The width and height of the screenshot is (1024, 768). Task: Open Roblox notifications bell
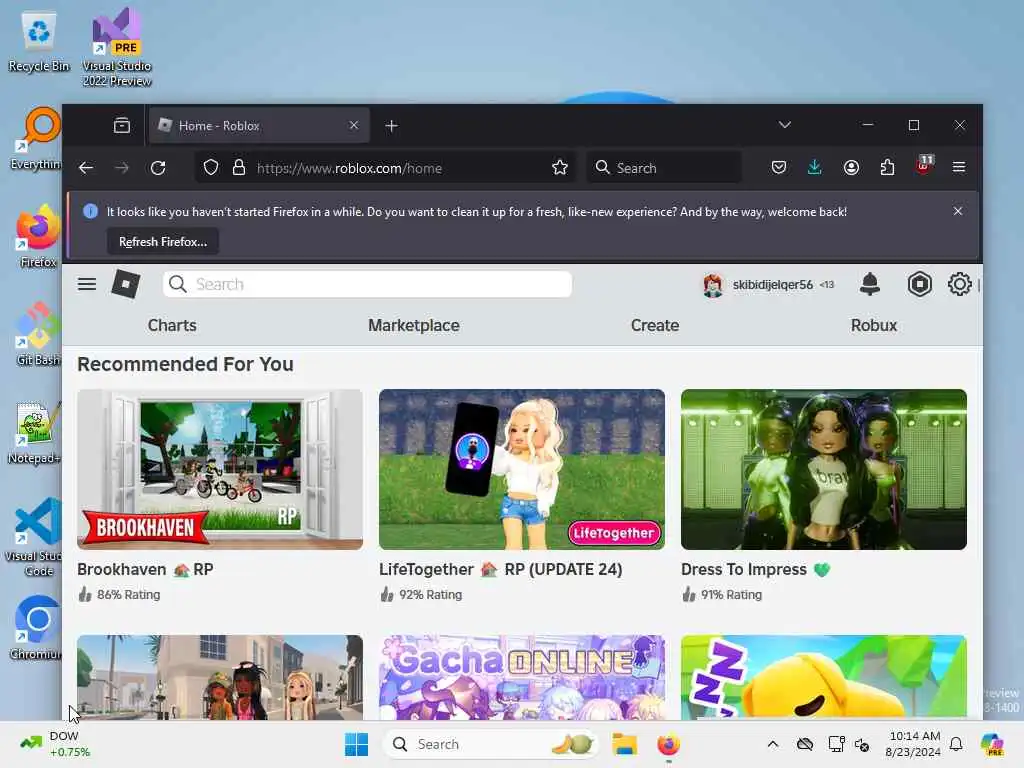(869, 284)
